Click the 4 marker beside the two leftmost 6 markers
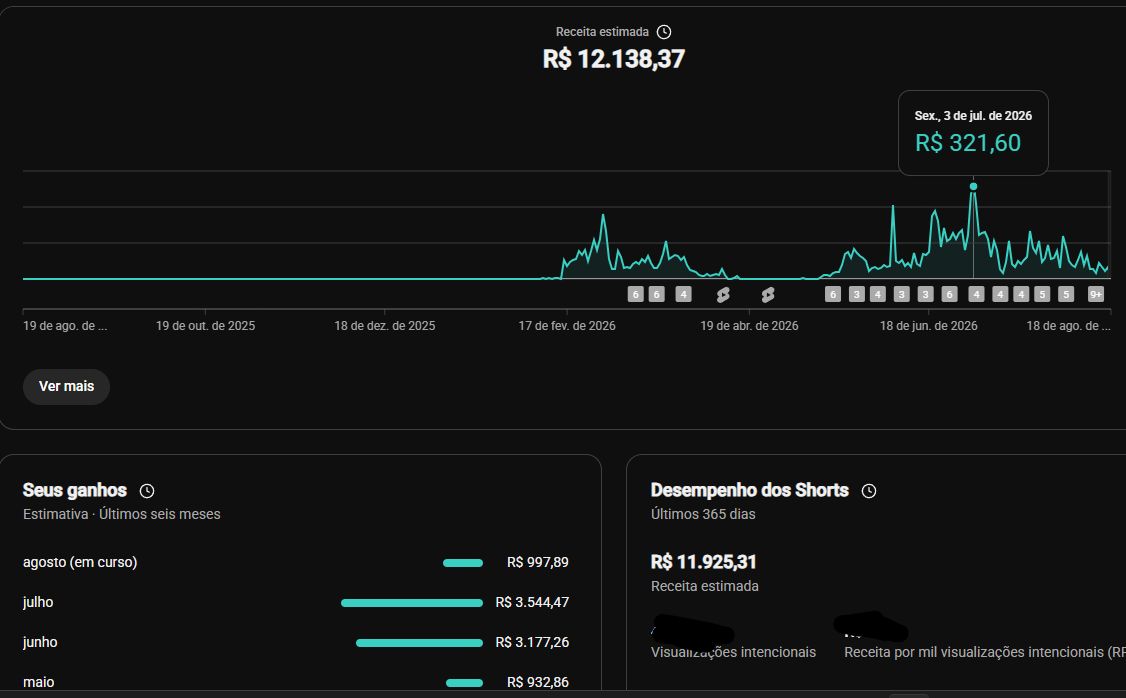The image size is (1126, 698). (683, 294)
